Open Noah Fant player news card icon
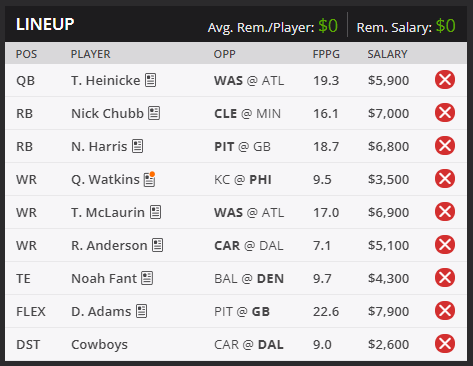473x366 pixels. 147,278
